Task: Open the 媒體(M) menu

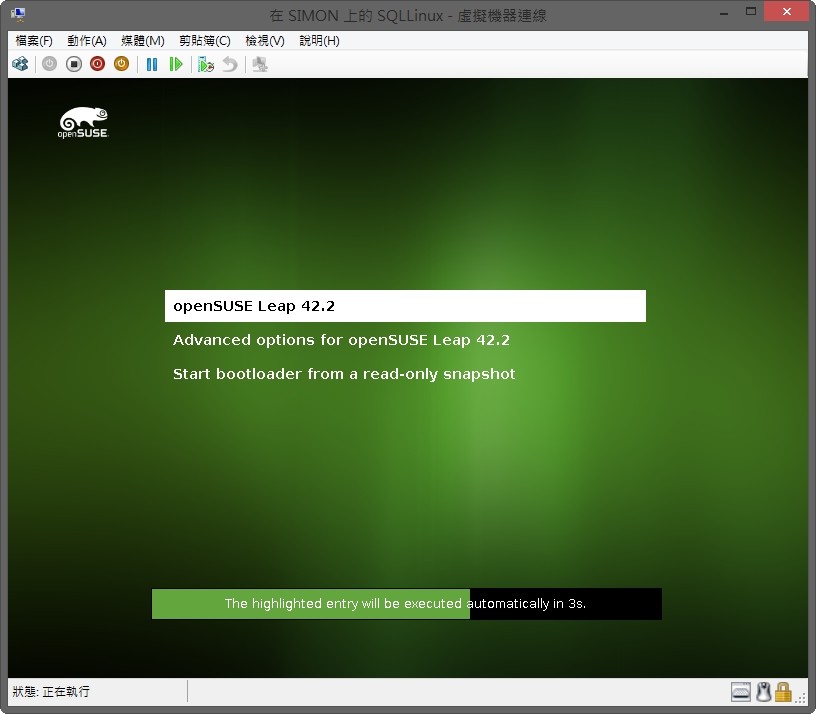Action: pyautogui.click(x=143, y=41)
